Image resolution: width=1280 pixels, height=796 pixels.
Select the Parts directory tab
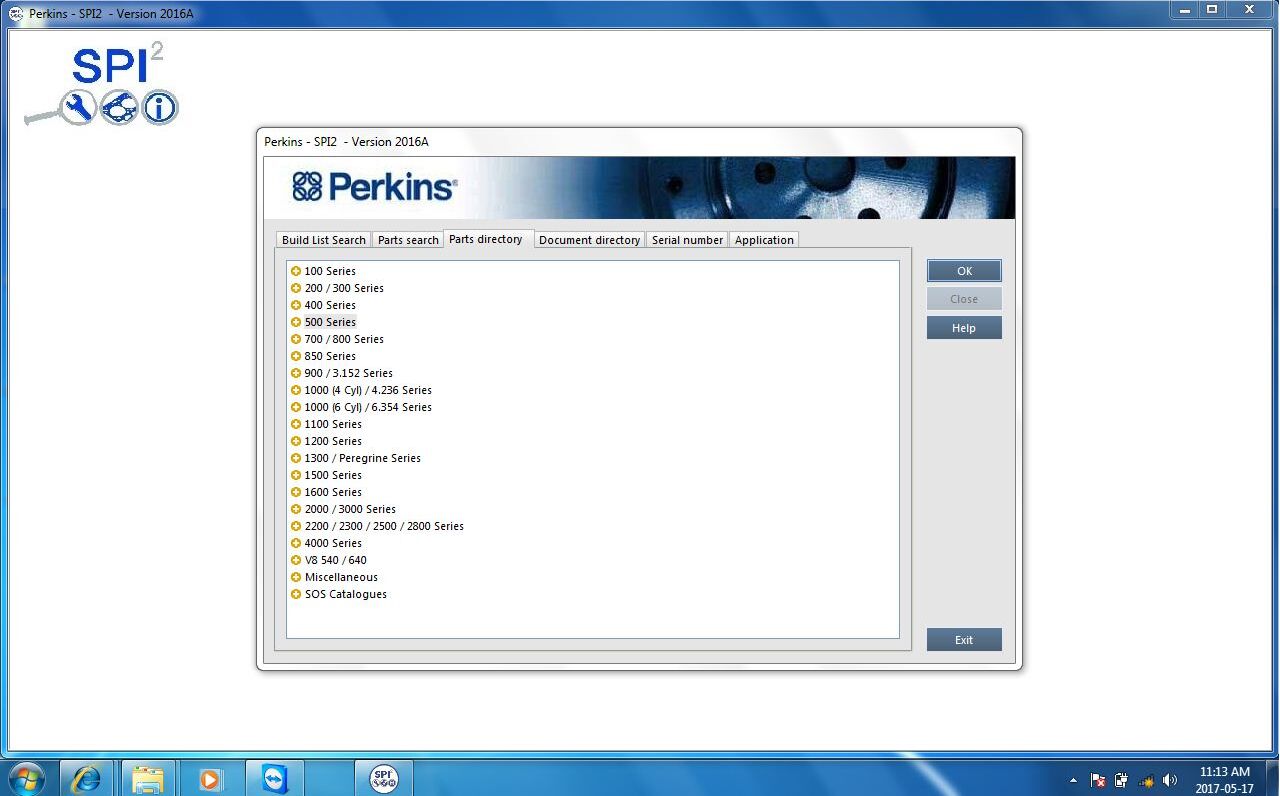486,239
